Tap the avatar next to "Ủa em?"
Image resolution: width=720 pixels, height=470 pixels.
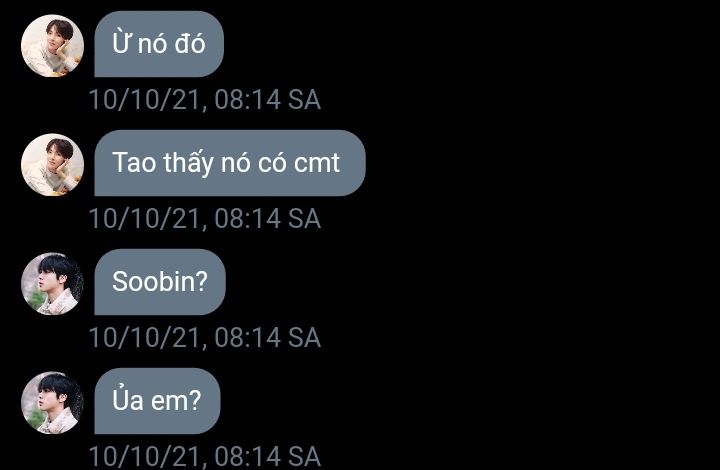coord(52,403)
